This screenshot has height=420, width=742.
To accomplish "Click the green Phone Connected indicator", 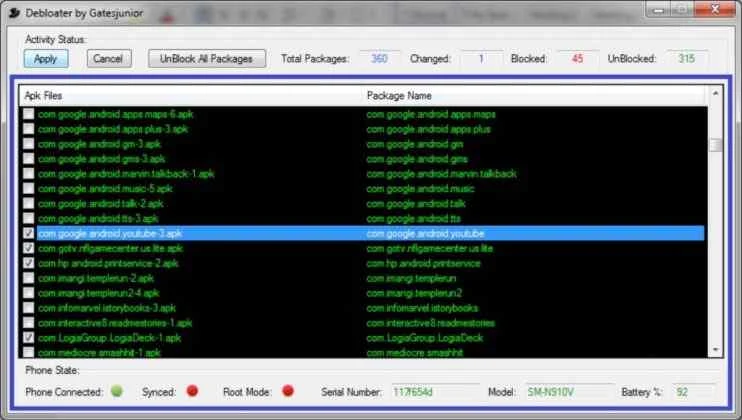I will tap(117, 391).
